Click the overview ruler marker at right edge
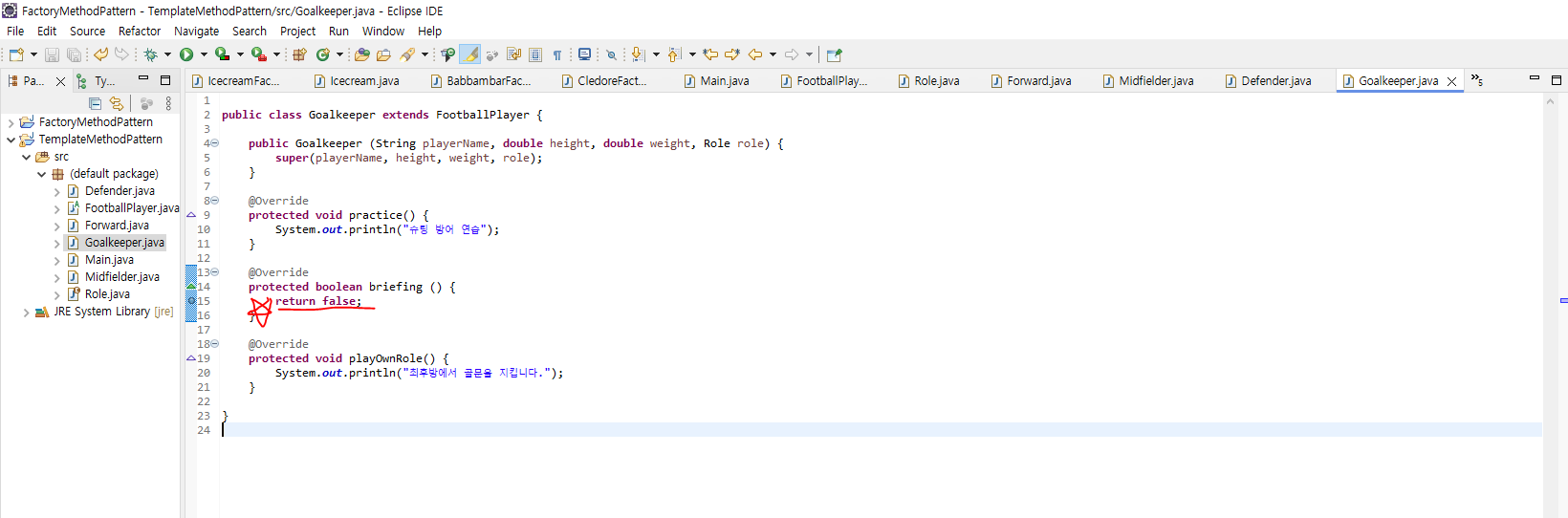The image size is (1568, 518). (1563, 300)
